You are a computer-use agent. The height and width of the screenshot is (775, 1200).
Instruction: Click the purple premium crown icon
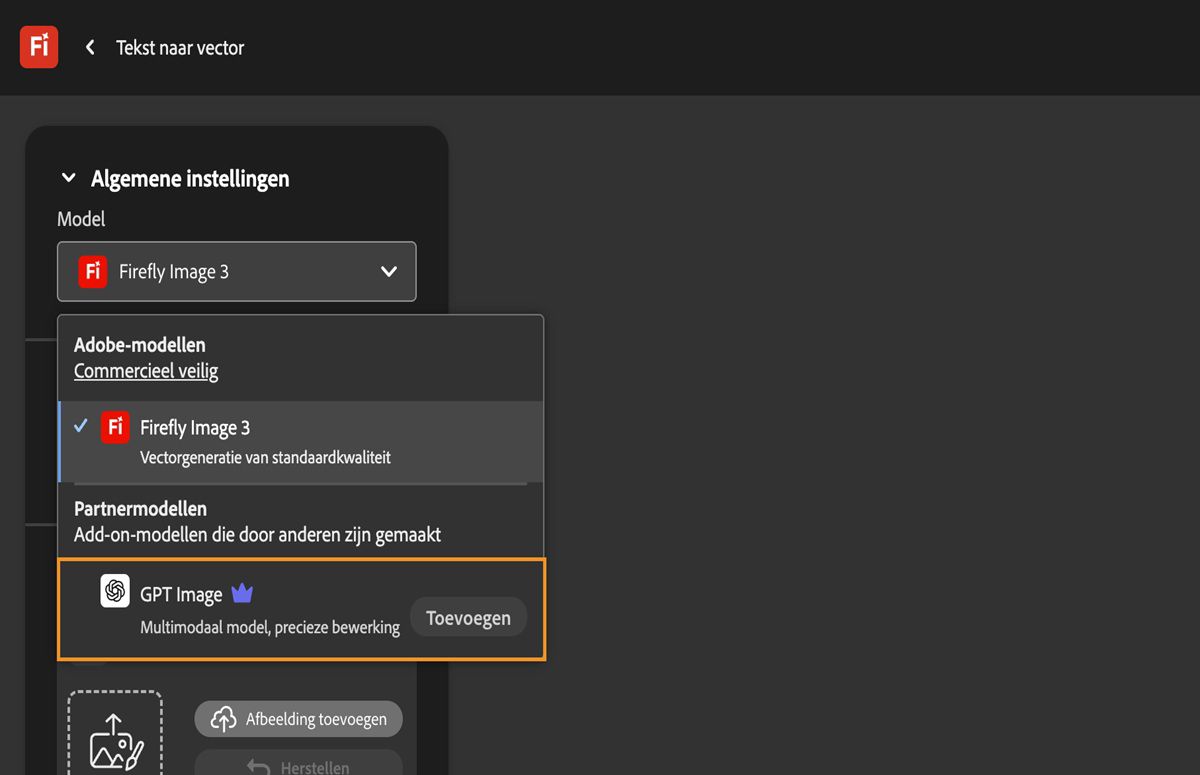242,594
